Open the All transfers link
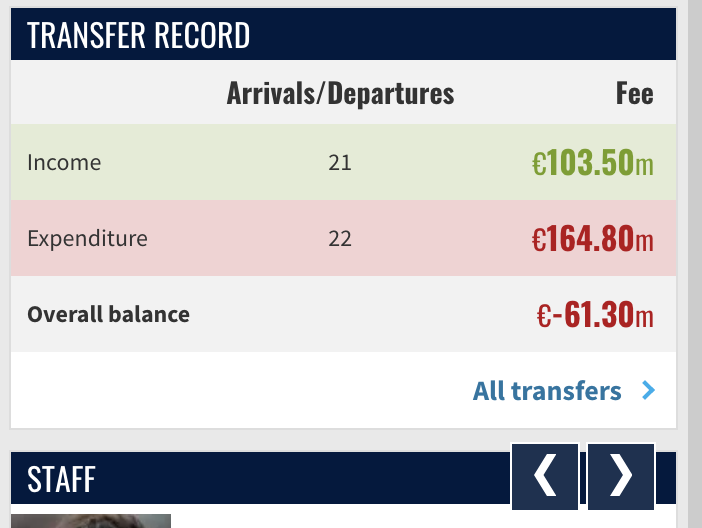Screen dimensions: 702x528 pos(547,391)
